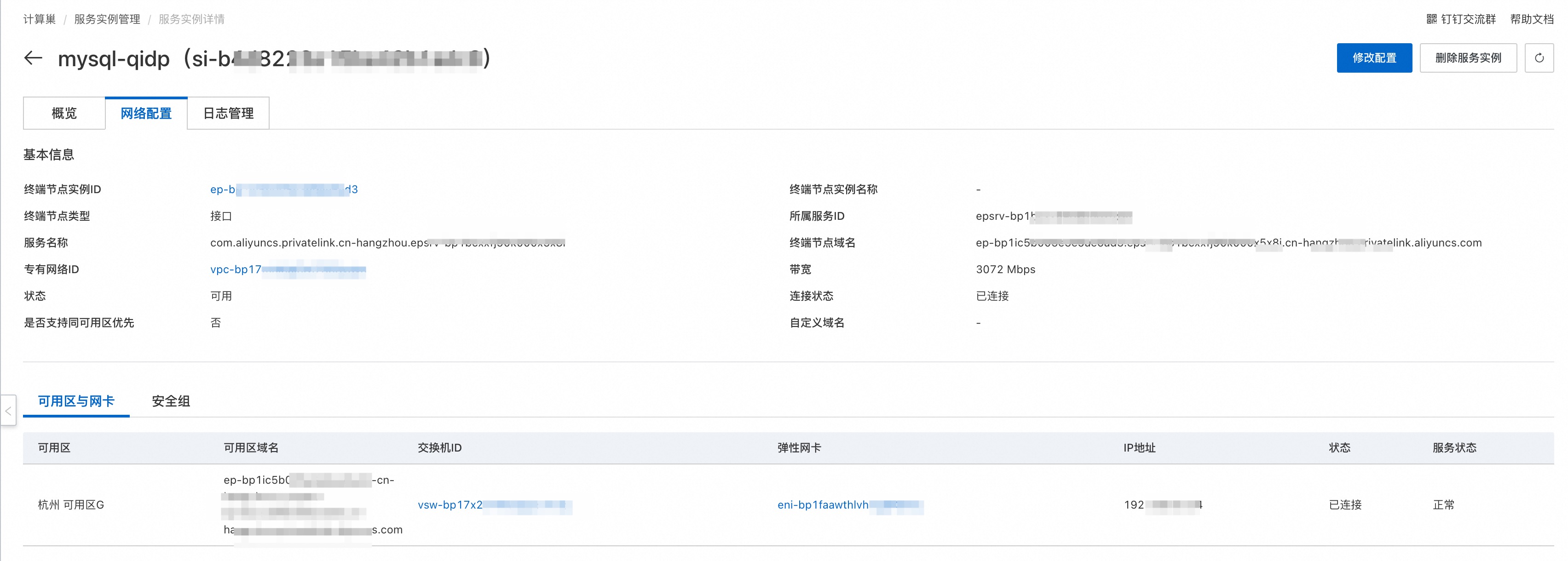Click the 弹性网卡 column header
This screenshot has height=561, width=1568.
(799, 448)
